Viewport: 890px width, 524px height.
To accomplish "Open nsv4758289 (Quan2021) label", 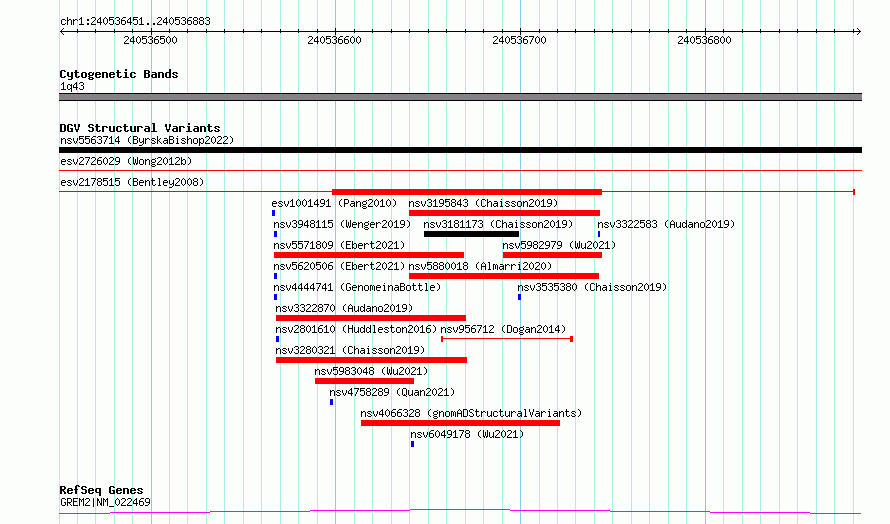I will coord(392,392).
